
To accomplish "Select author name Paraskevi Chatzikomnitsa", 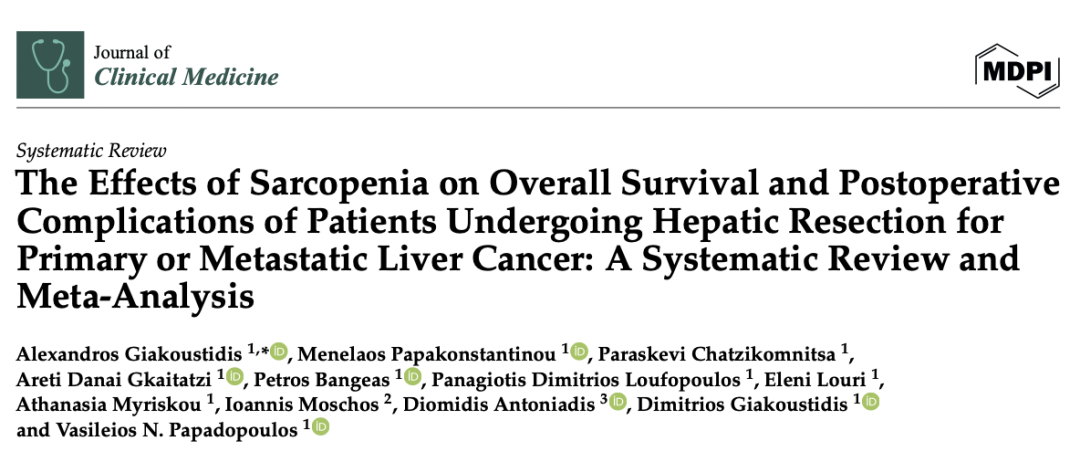I will [718, 353].
